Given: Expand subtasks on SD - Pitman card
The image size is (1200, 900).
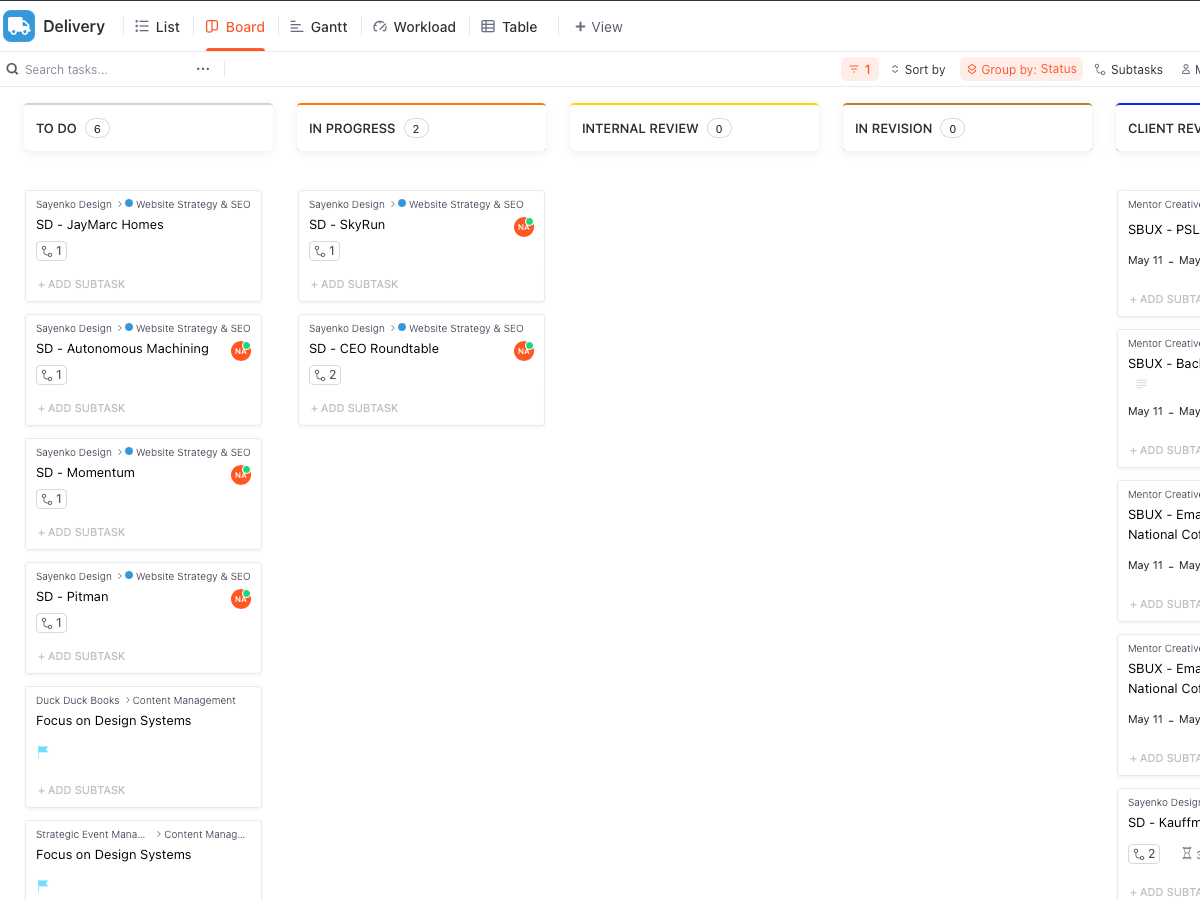Looking at the screenshot, I should (51, 623).
